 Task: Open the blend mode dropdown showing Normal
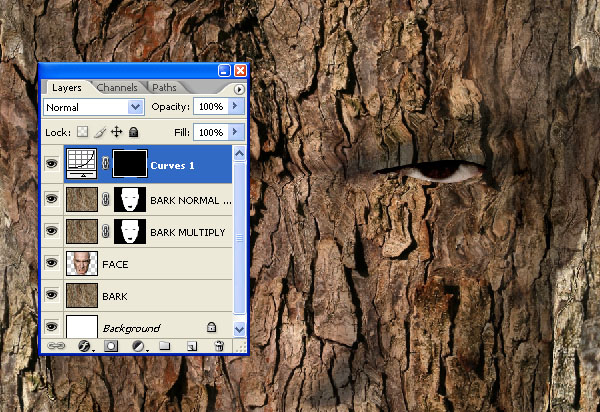click(94, 106)
